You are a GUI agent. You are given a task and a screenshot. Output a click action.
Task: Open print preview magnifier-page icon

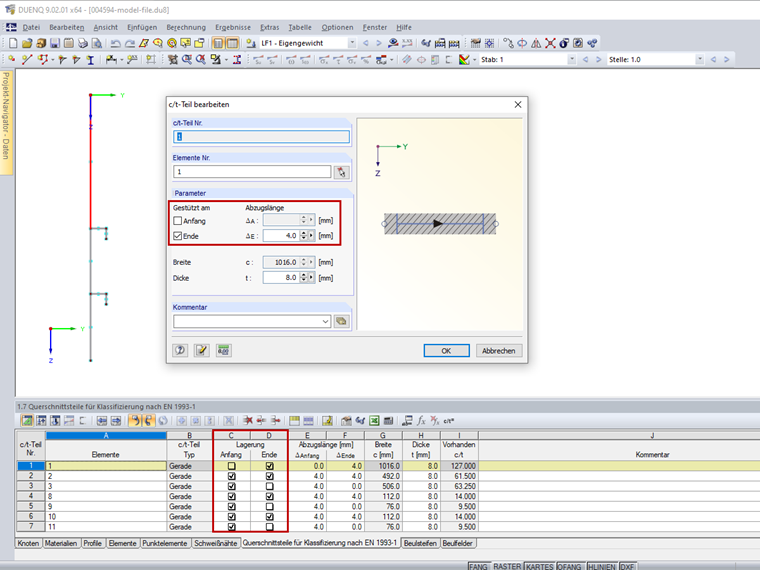pyautogui.click(x=97, y=43)
